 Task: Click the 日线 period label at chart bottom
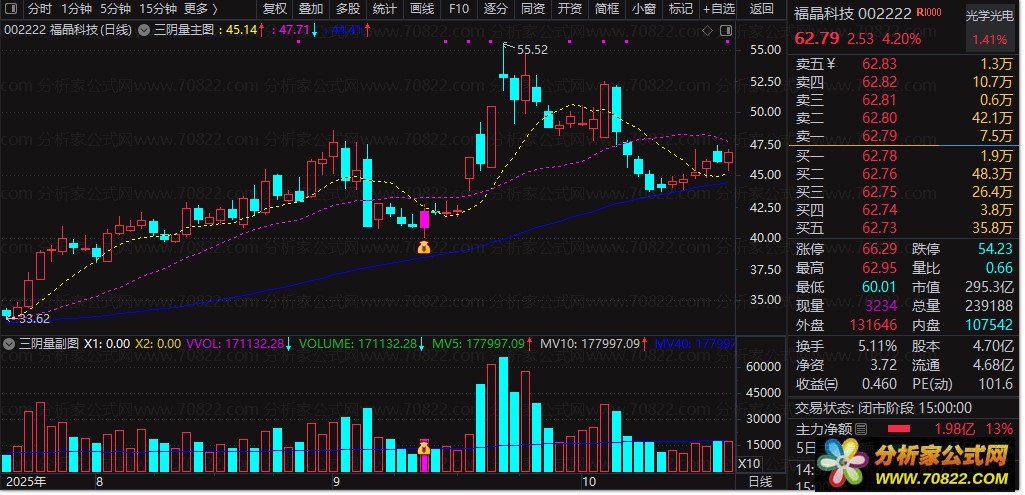760,482
